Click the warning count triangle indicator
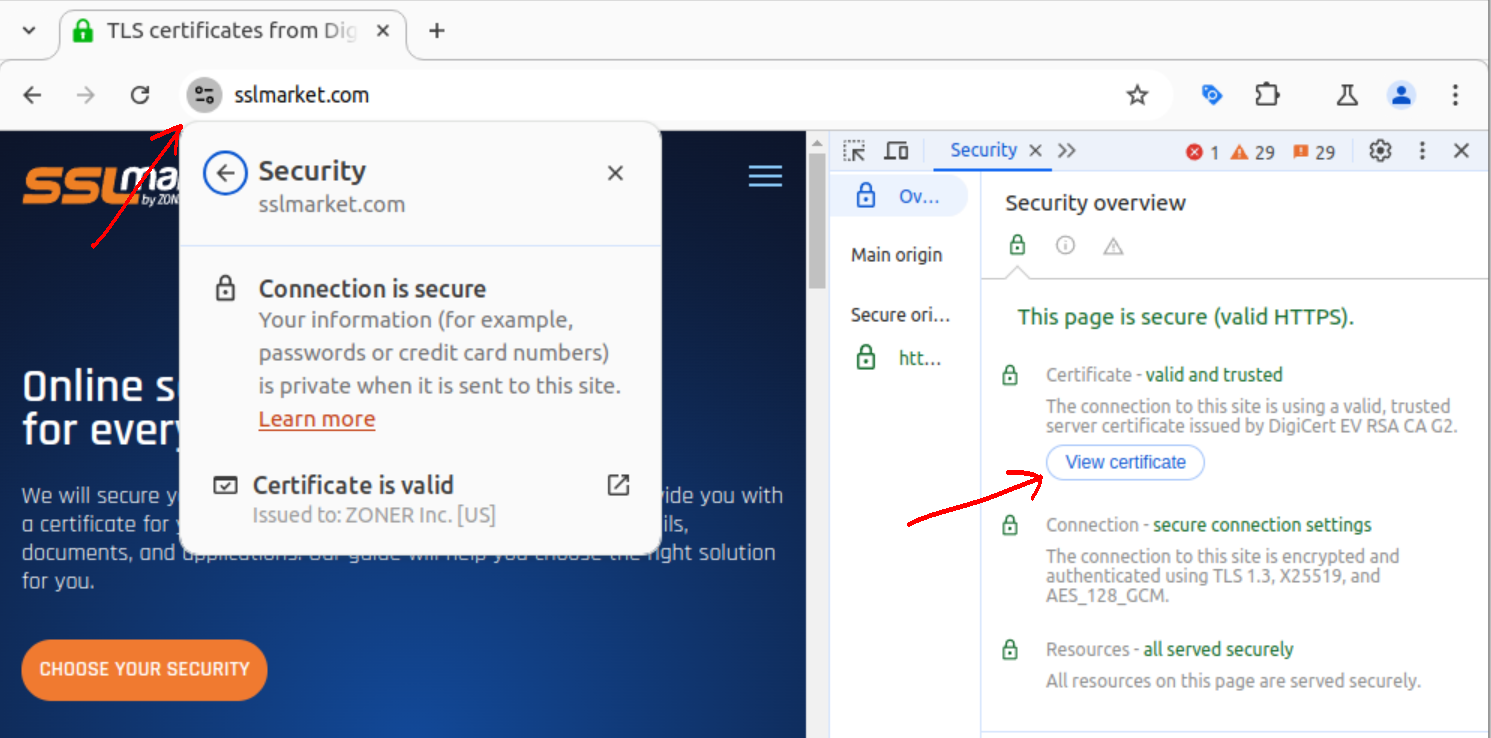 [1252, 152]
